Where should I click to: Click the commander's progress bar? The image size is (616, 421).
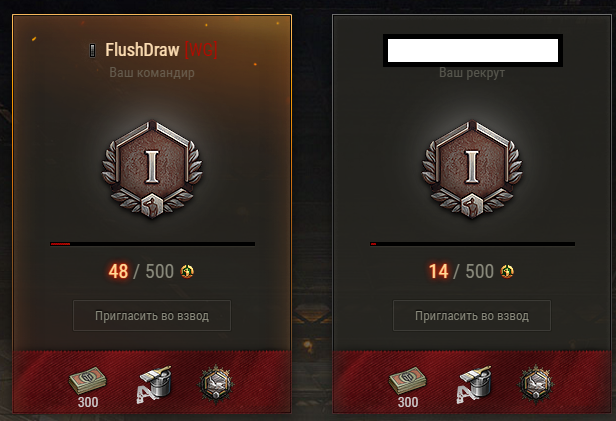[x=152, y=244]
